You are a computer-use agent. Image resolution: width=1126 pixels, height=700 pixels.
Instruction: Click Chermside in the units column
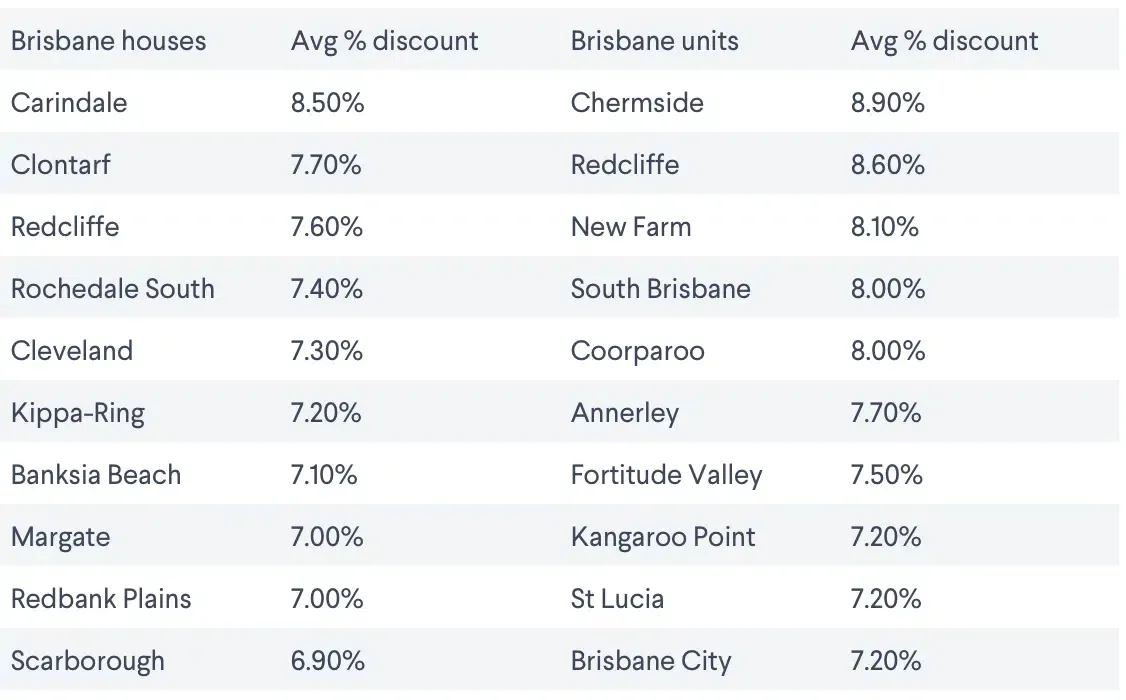click(x=637, y=103)
